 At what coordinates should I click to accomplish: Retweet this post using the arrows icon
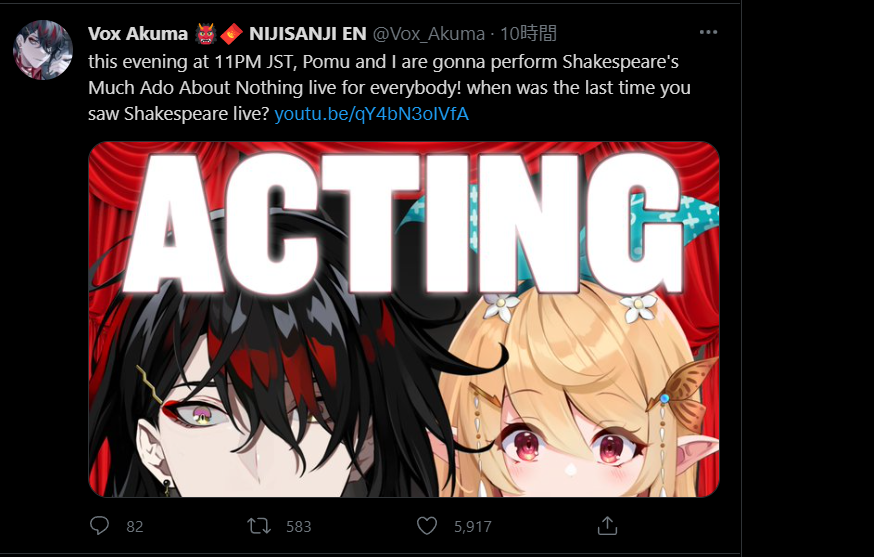pos(259,526)
